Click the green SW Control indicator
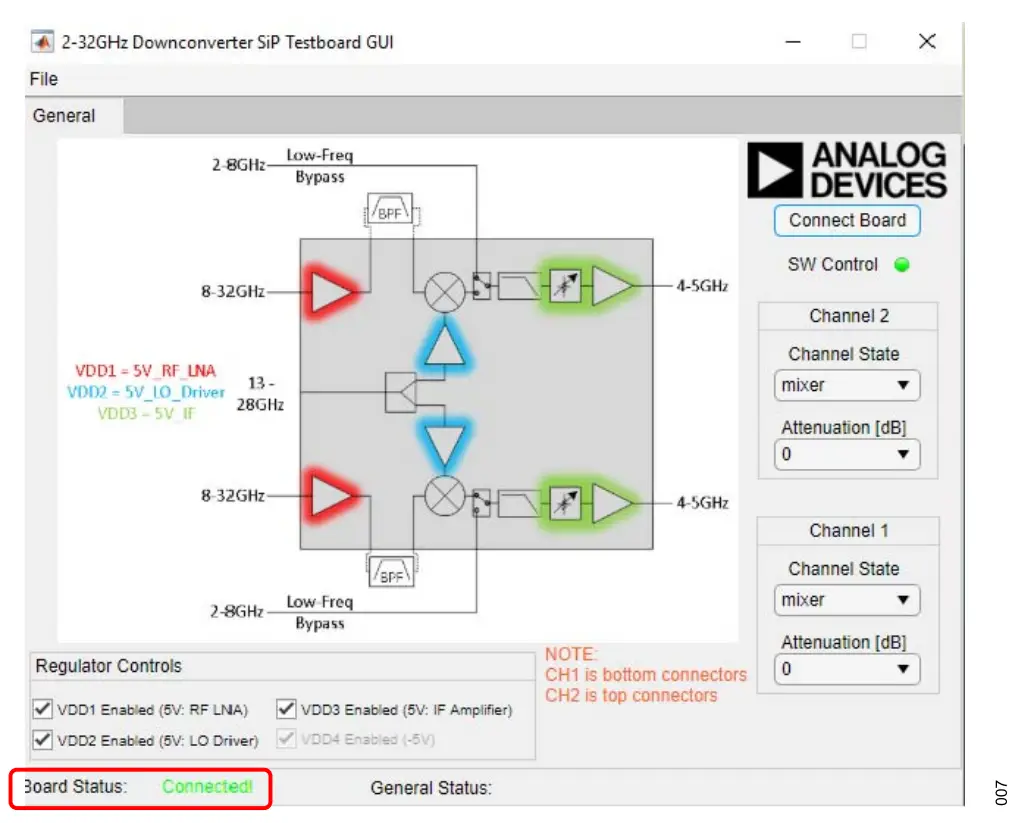This screenshot has width=1014, height=823. point(902,265)
